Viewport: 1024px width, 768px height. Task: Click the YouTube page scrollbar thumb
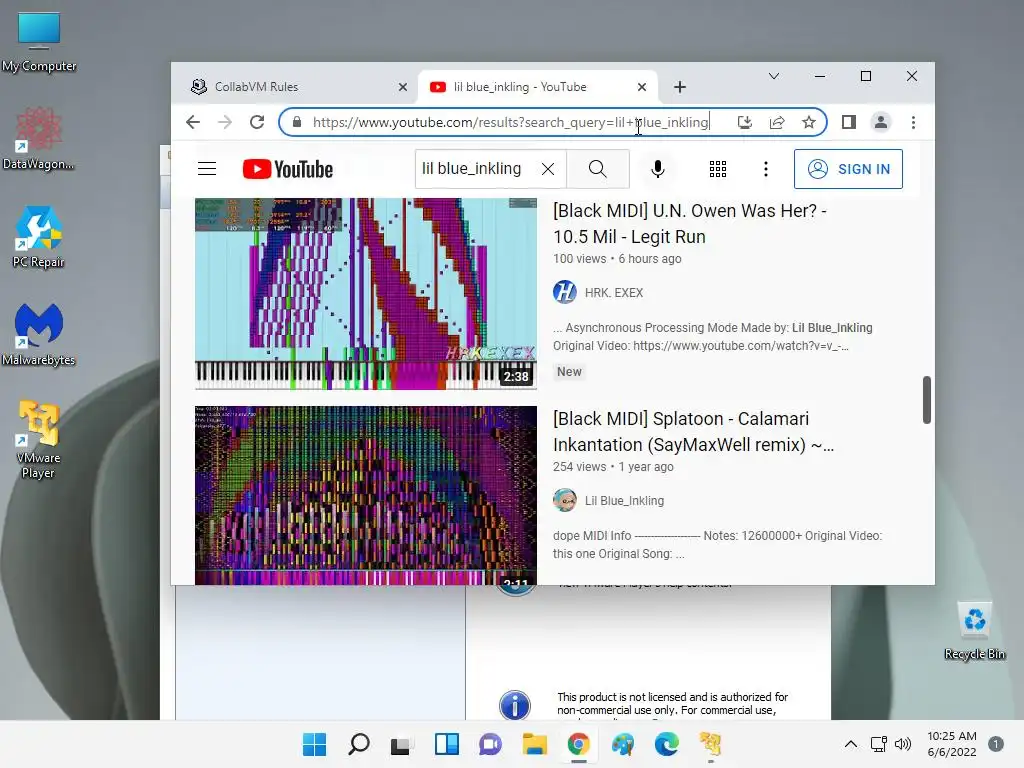pyautogui.click(x=926, y=400)
